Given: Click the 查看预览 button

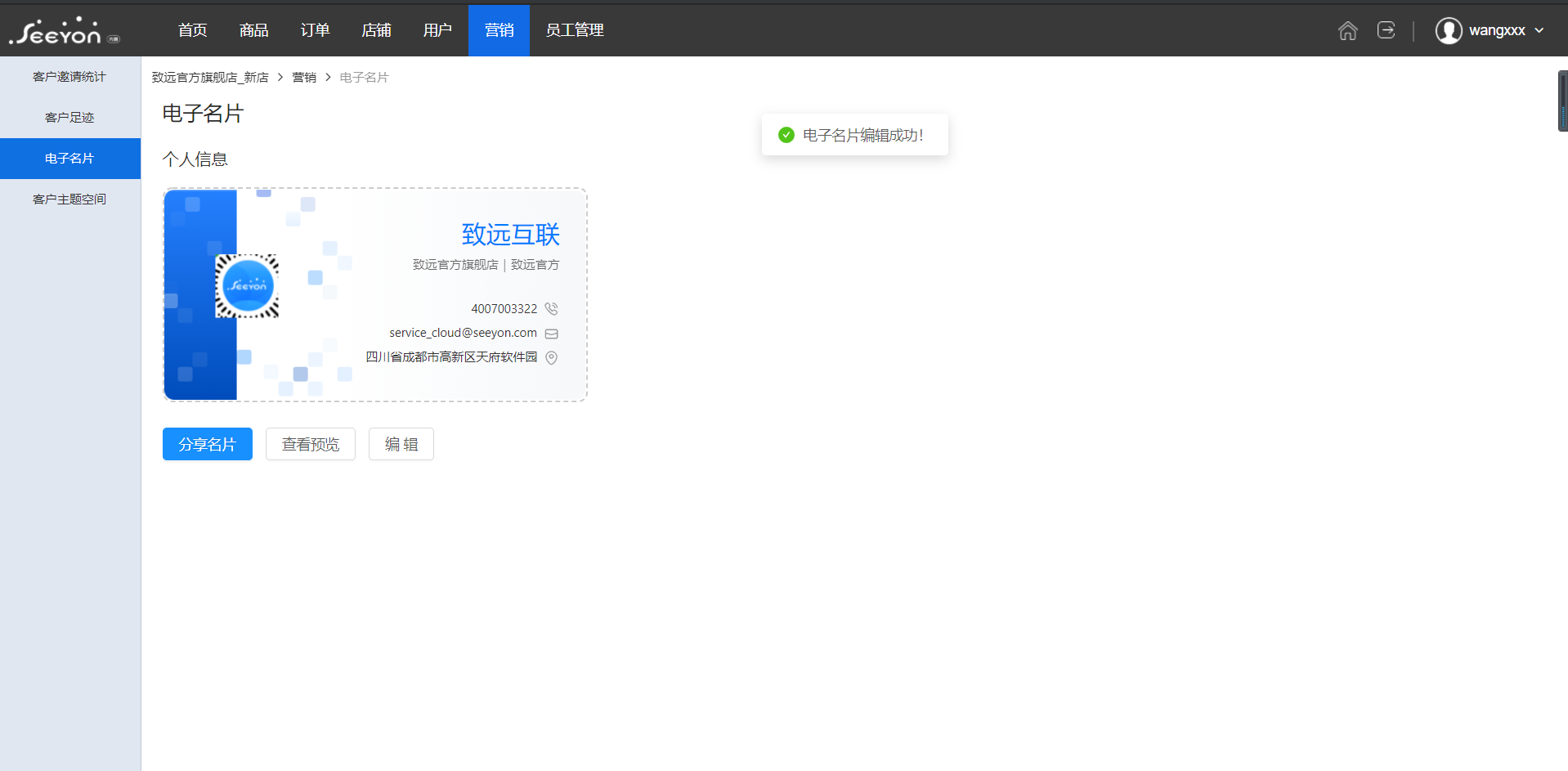Looking at the screenshot, I should (311, 444).
